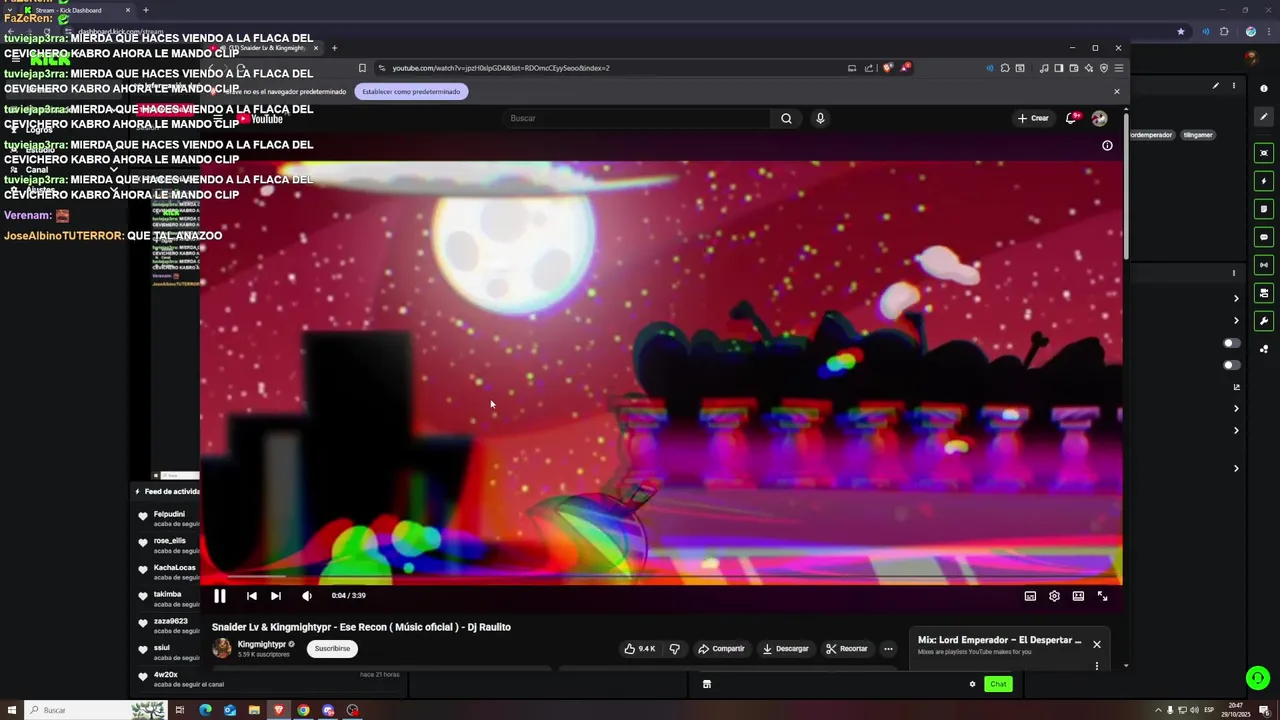Click the green headset support bubble
Viewport: 1280px width, 720px height.
[x=1258, y=678]
